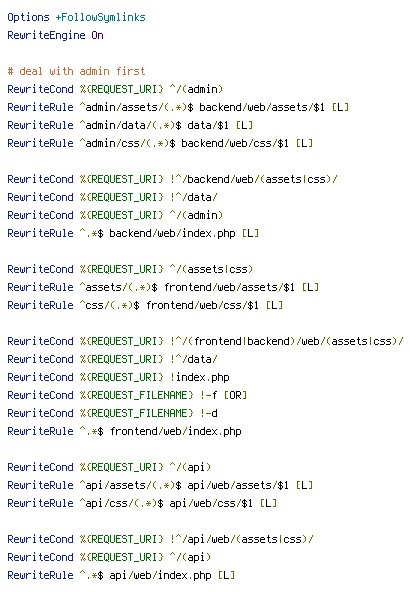
Task: Click the 'frontend/web/css/$1' target
Action: tap(202, 305)
